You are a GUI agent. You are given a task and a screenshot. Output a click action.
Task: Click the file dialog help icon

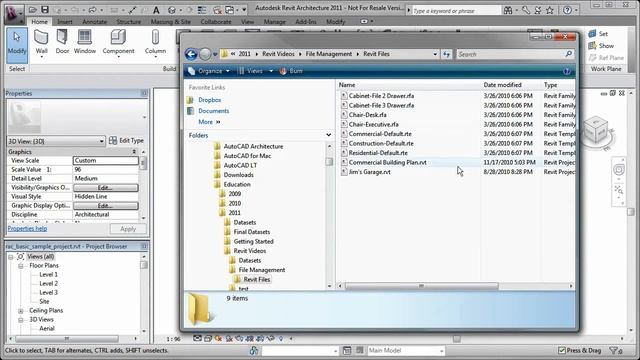(x=567, y=71)
